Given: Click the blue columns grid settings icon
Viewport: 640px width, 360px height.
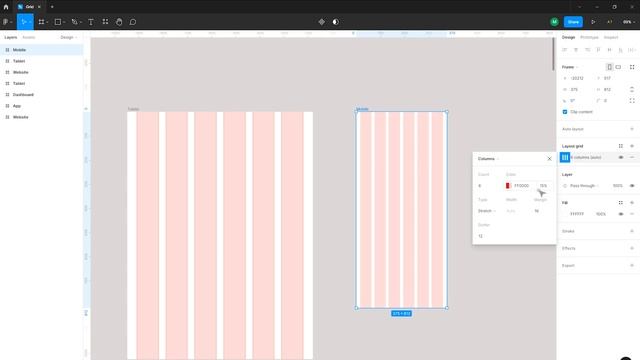Looking at the screenshot, I should click(565, 157).
